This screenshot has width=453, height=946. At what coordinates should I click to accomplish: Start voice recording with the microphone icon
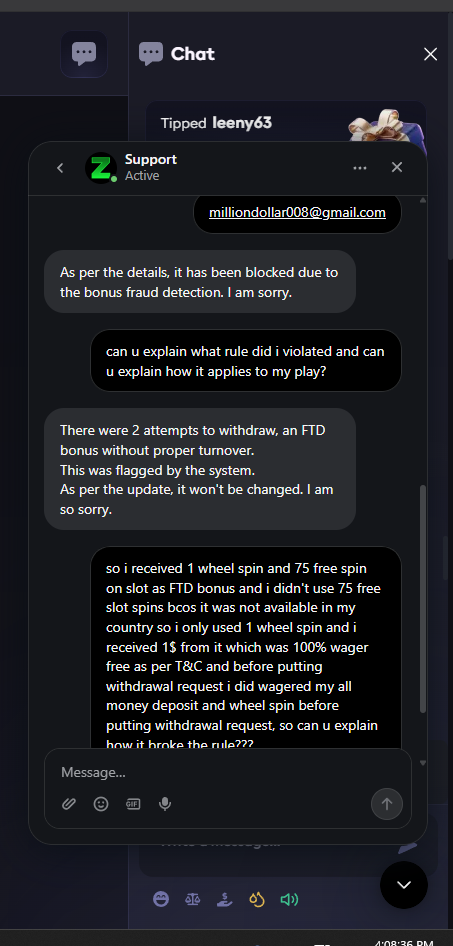[x=165, y=804]
